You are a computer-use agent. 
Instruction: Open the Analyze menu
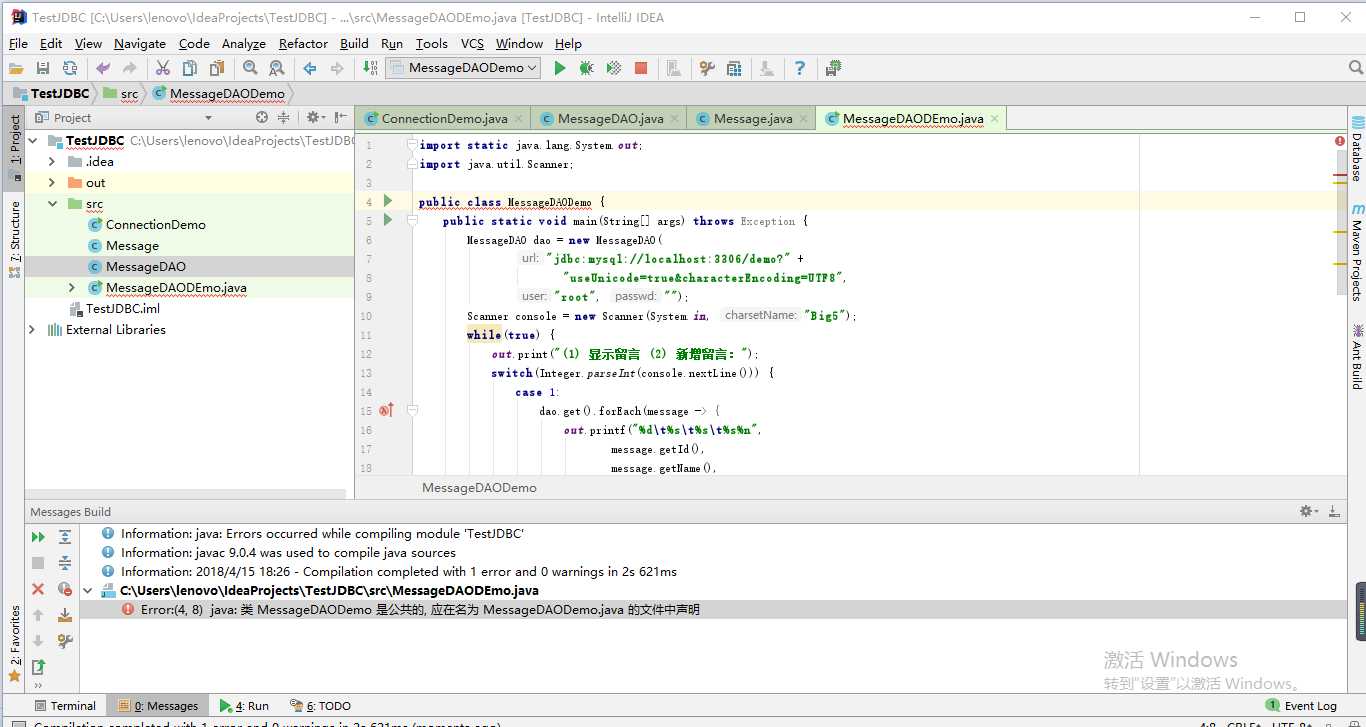[244, 43]
